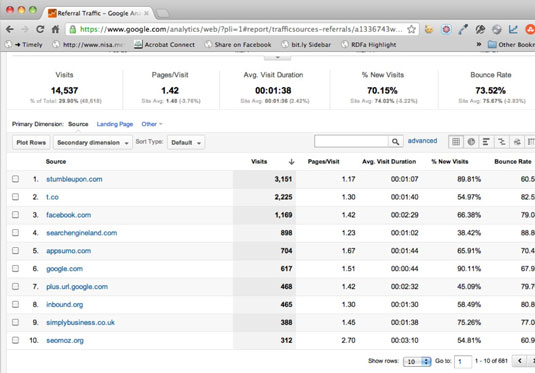Open Timely bookmark
Viewport: 535px width, 373px height.
coord(25,45)
